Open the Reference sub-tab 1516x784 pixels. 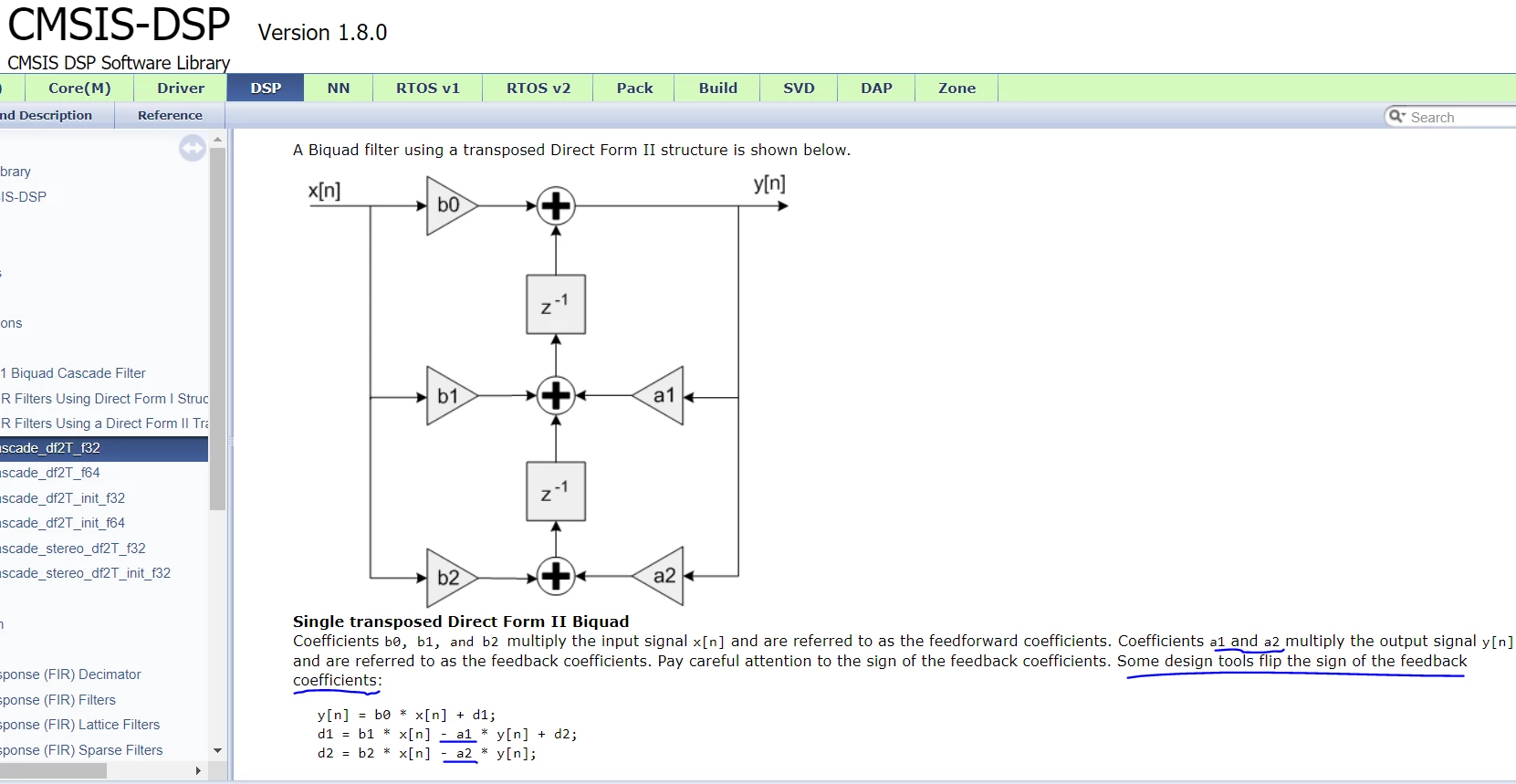(170, 115)
